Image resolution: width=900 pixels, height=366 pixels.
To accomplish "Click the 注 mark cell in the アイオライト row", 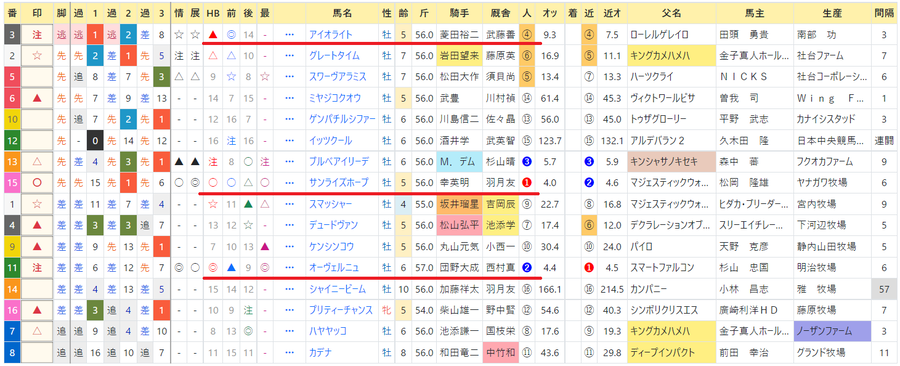I will (x=37, y=35).
